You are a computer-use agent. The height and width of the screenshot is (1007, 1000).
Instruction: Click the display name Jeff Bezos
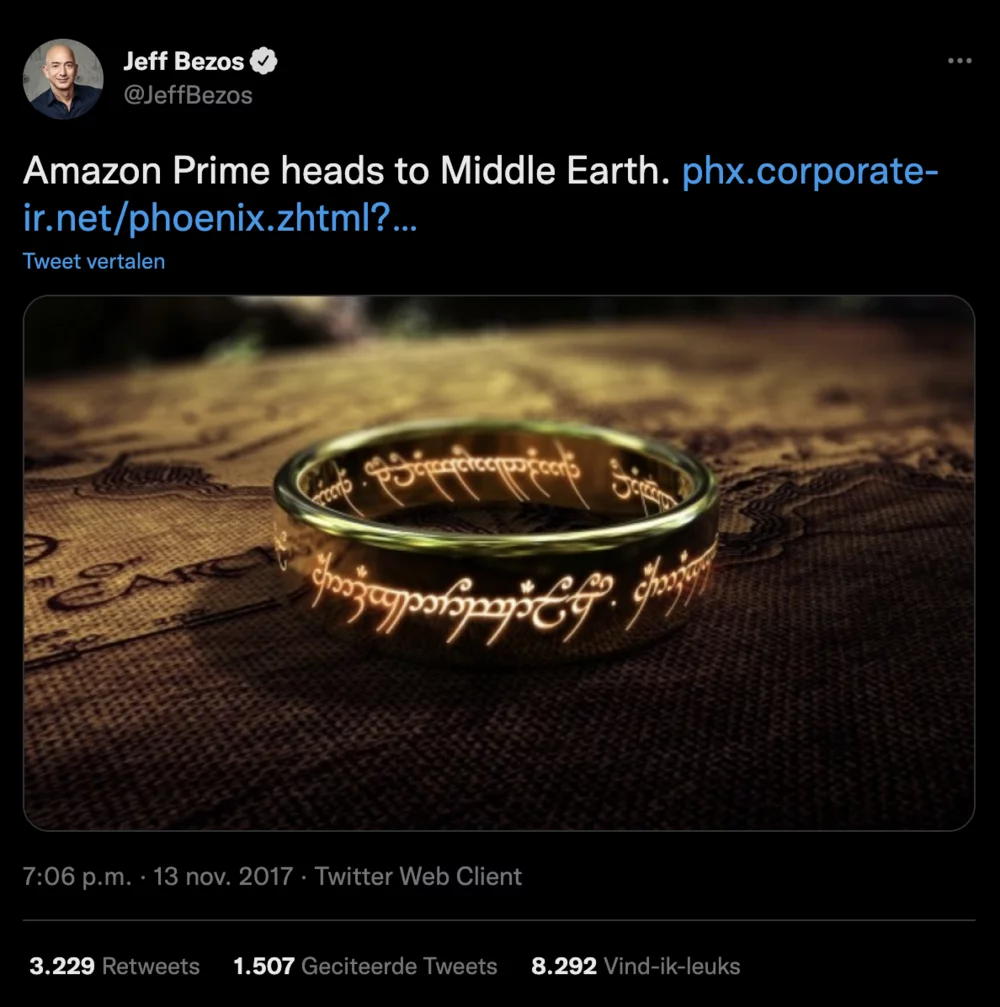coord(183,62)
